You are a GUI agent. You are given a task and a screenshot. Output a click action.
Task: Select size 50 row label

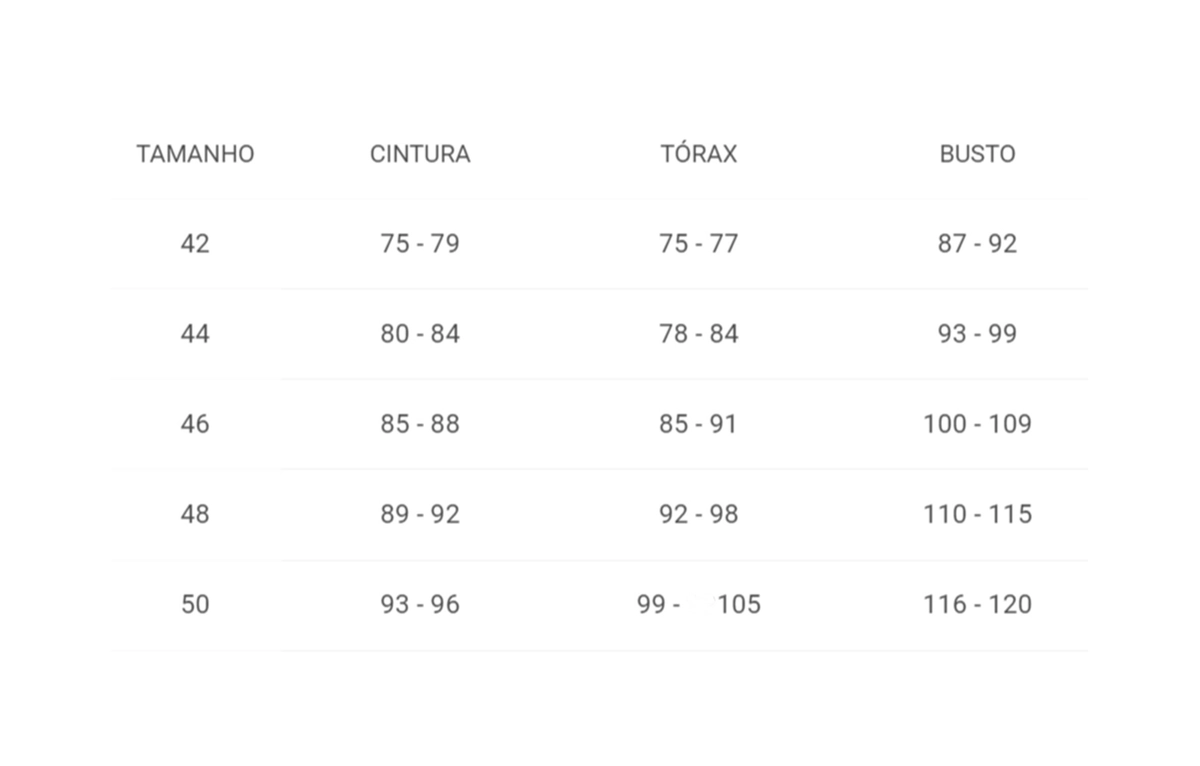tap(195, 604)
